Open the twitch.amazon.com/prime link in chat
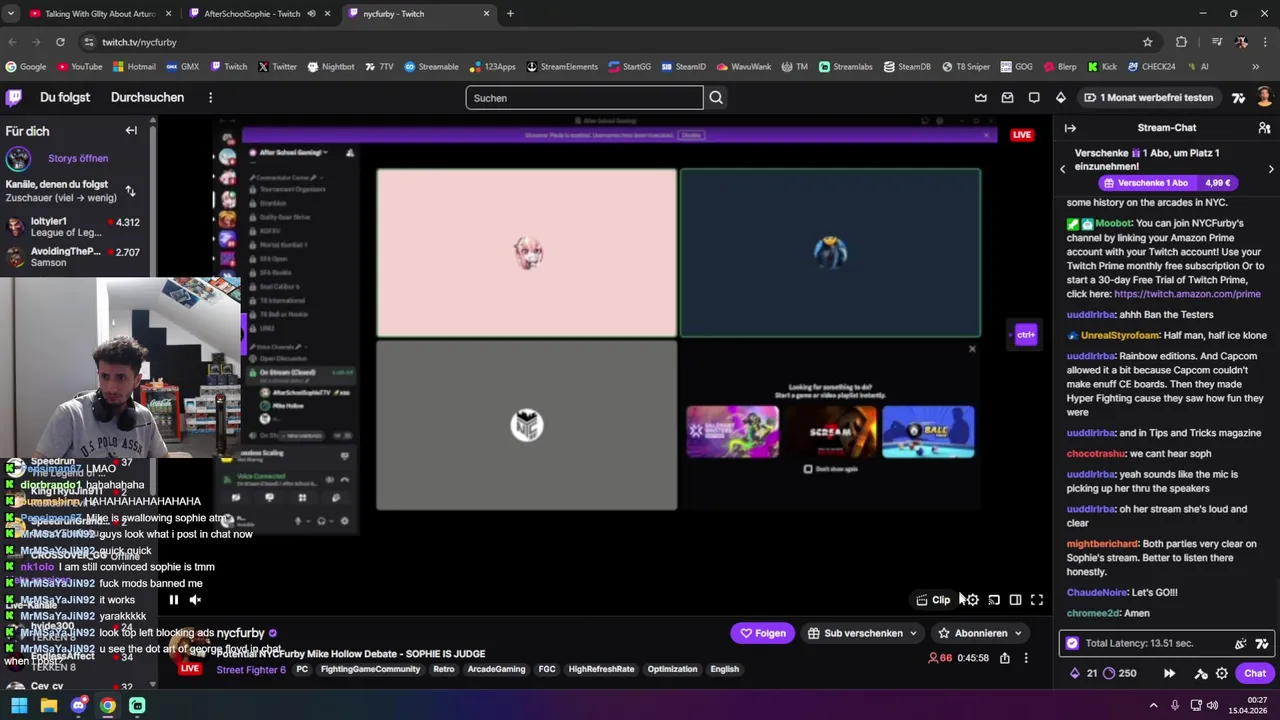 tap(1187, 294)
